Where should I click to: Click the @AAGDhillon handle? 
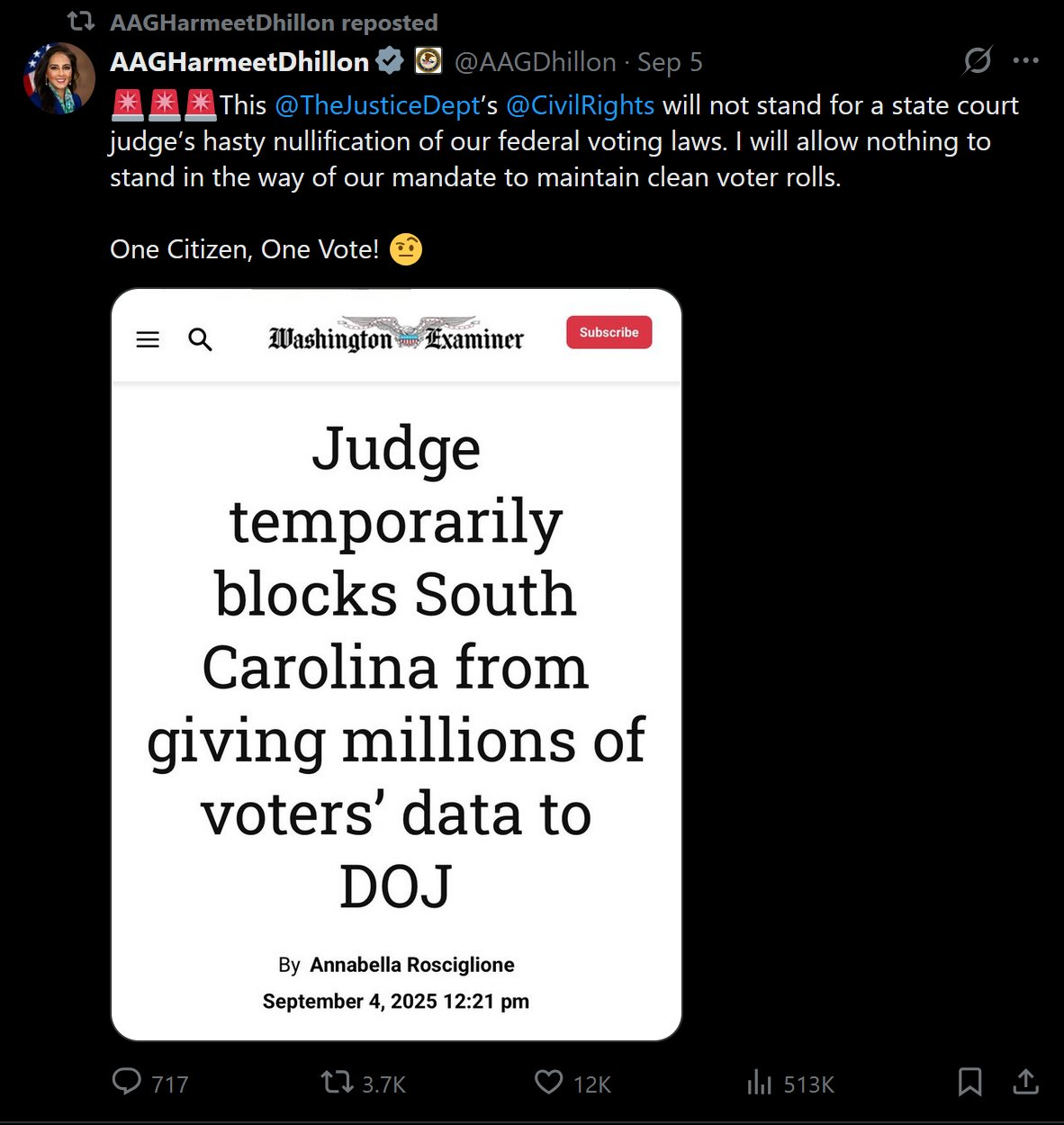[x=536, y=61]
